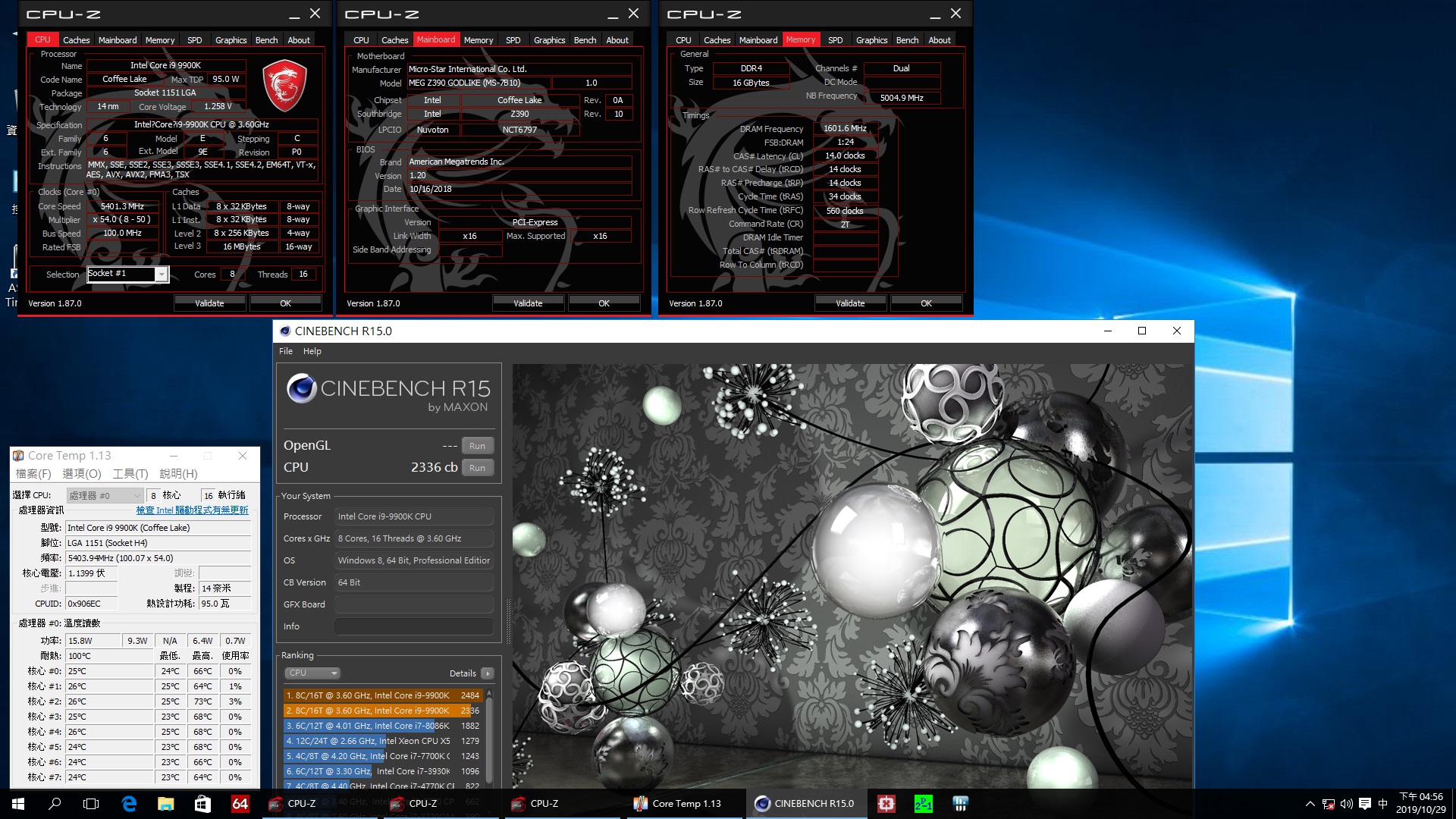Select Socket #1 dropdown in CPU-Z

point(126,273)
